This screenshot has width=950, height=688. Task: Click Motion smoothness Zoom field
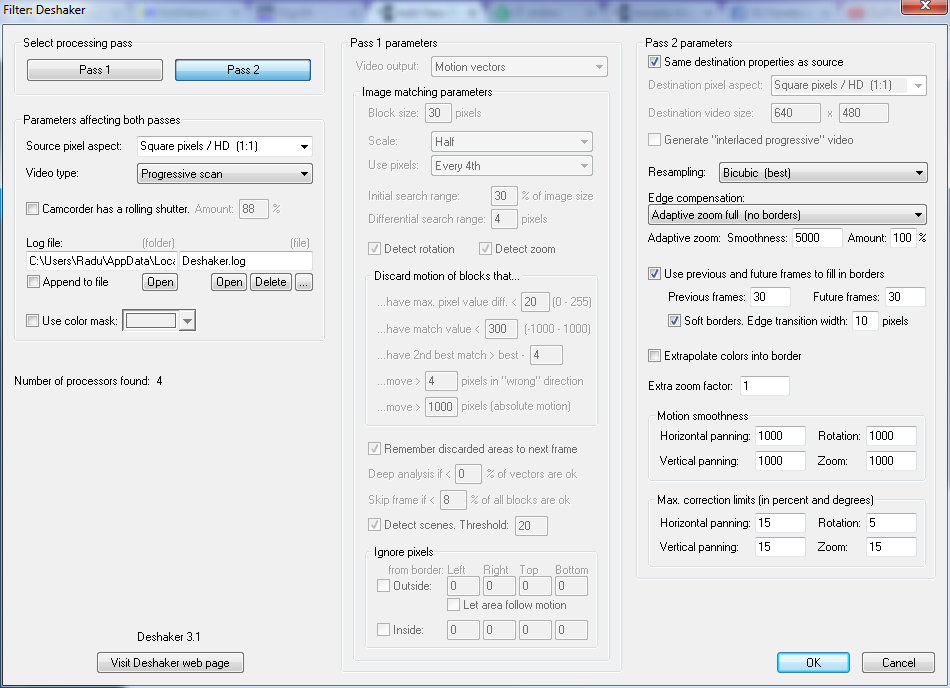tap(891, 461)
